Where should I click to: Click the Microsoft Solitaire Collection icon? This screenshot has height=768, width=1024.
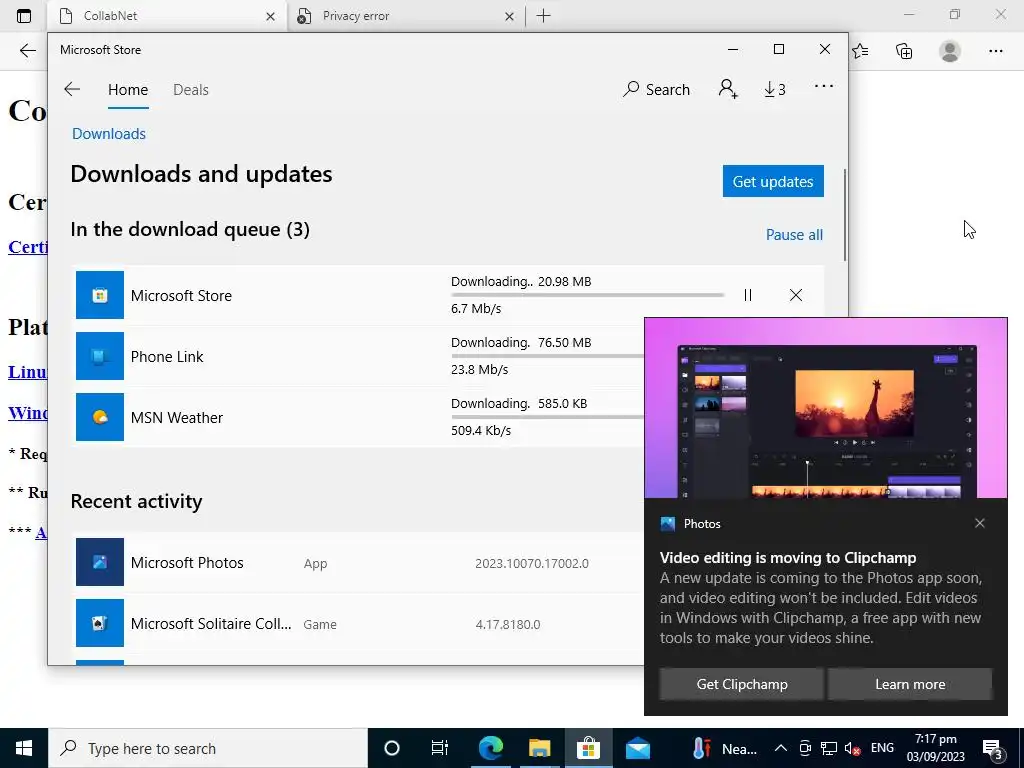(100, 623)
